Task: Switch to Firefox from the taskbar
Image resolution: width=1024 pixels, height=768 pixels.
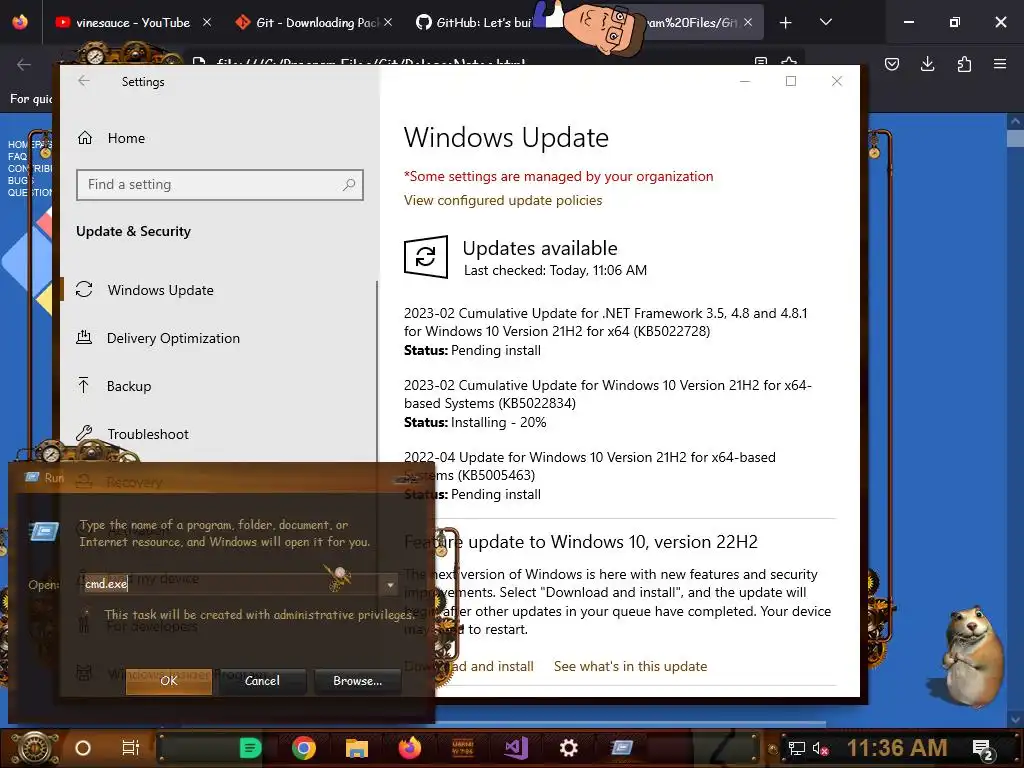Action: 410,748
